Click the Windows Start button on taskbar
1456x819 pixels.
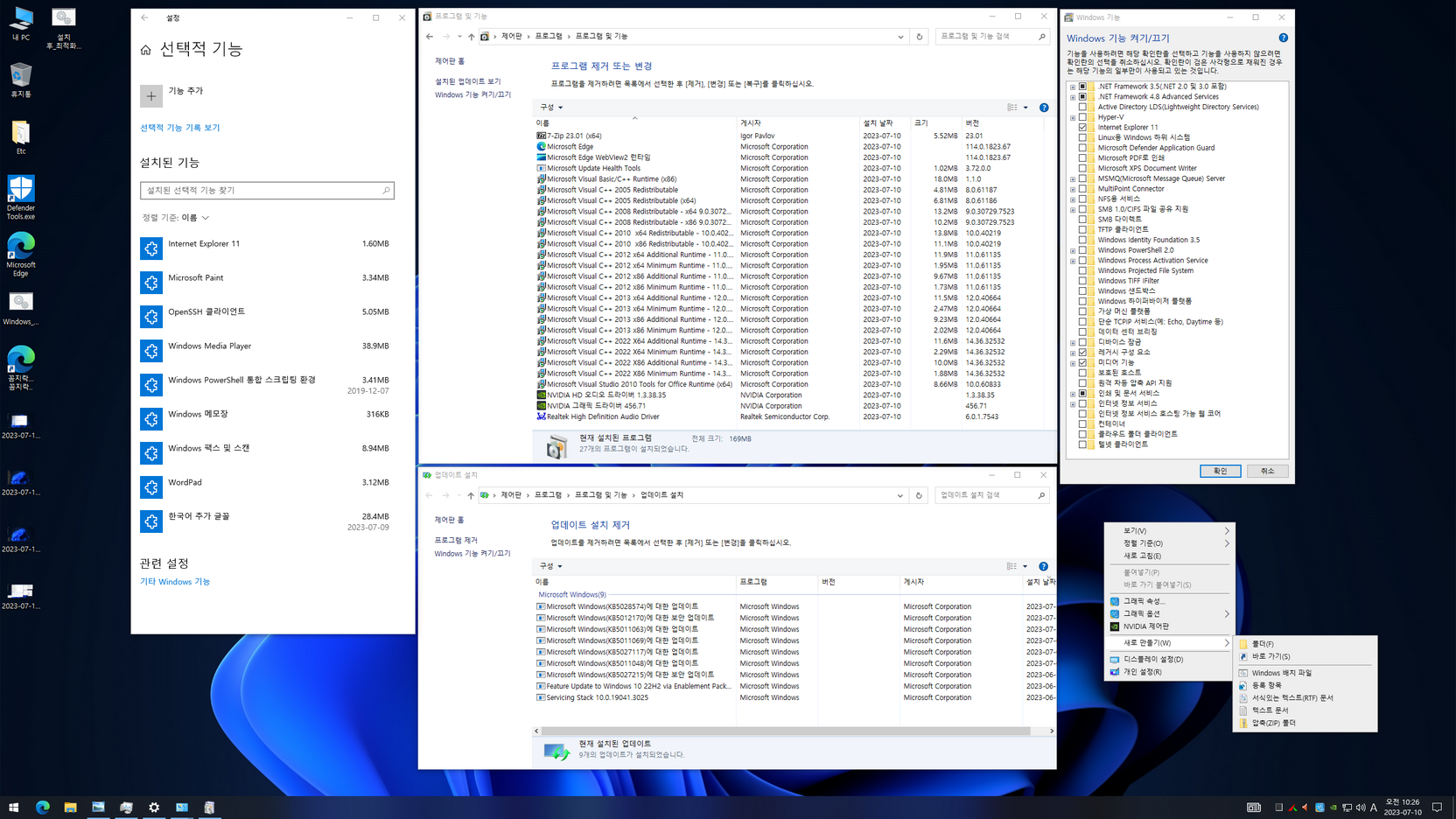pyautogui.click(x=13, y=808)
